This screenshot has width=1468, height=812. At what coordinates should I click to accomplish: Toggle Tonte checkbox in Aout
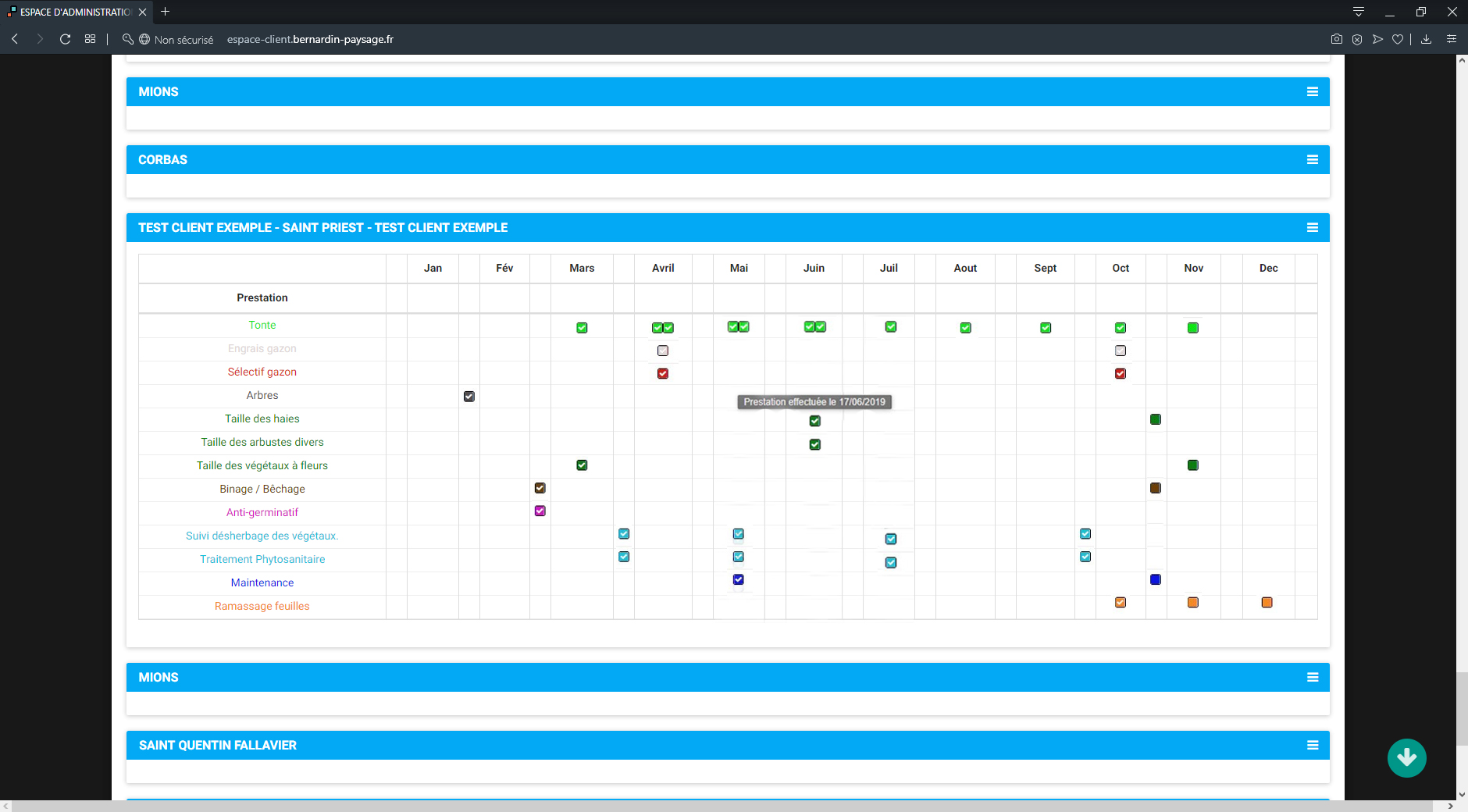[966, 328]
